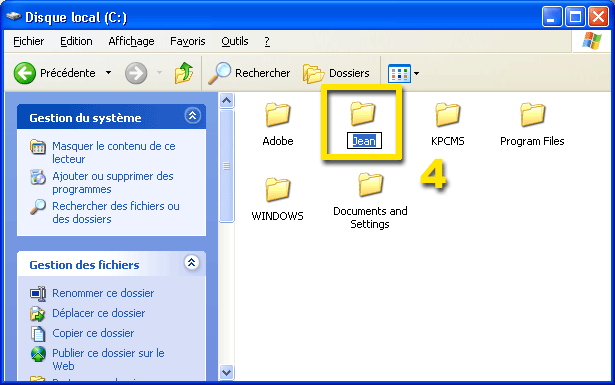Click globe icon beside Publier ce dossier

[38, 354]
